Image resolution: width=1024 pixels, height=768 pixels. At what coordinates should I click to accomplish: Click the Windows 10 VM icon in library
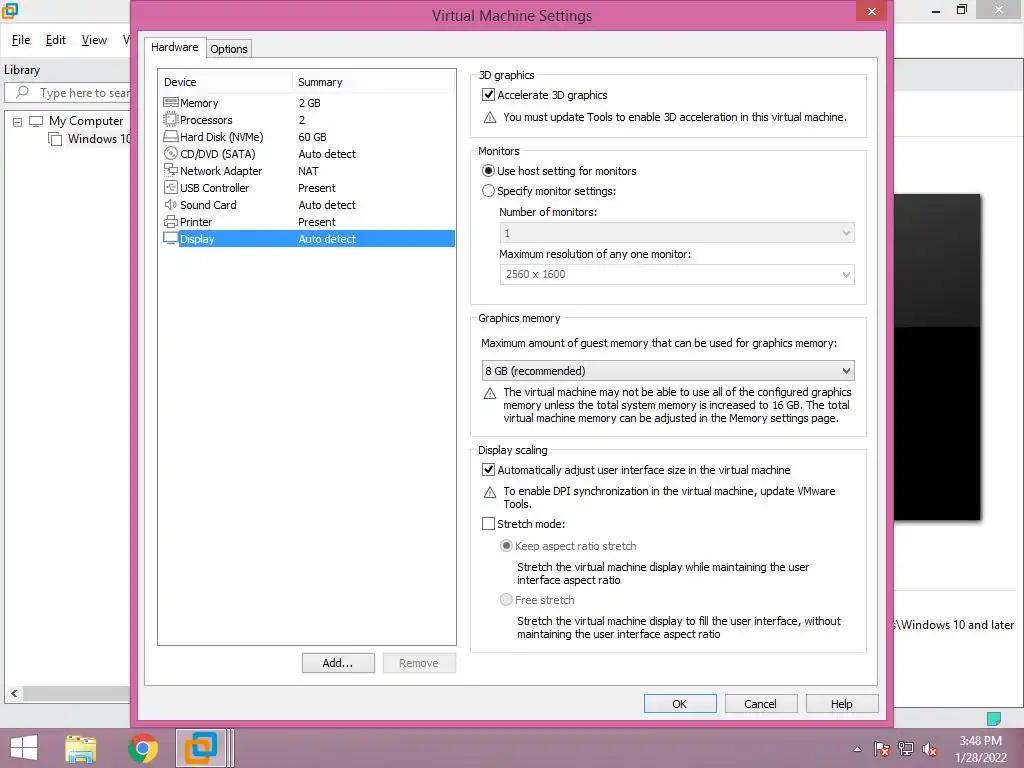[x=56, y=139]
